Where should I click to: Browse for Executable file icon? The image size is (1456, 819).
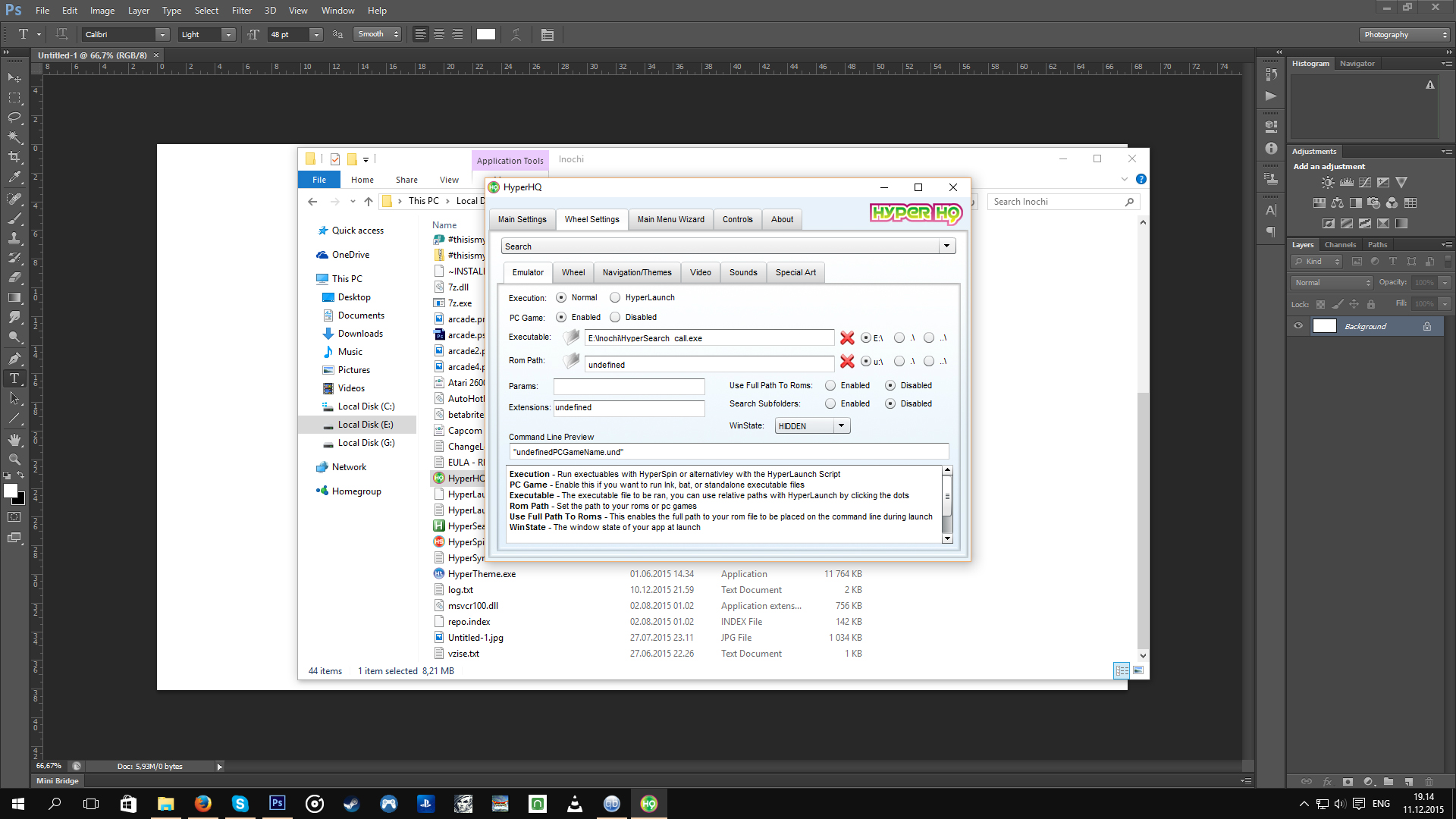pos(571,337)
